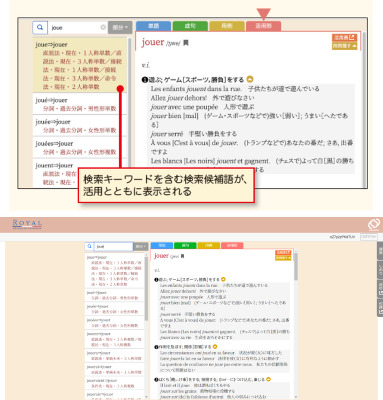
Task: Click the gold close-examples button in full-page view
Action: click(283, 258)
